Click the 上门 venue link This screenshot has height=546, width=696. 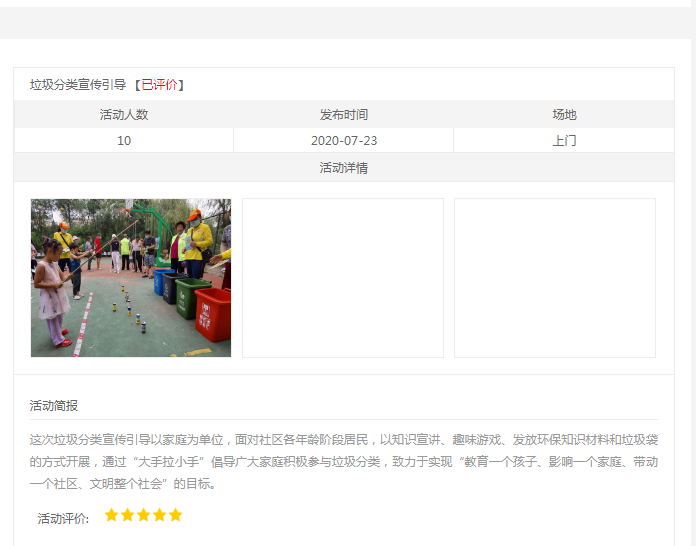[x=564, y=141]
